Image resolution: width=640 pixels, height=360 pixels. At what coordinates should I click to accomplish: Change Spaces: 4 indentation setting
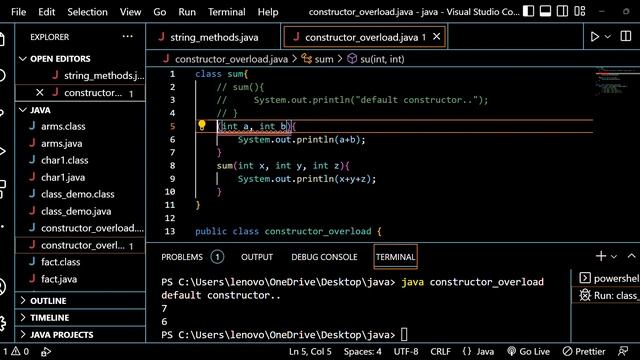coord(362,351)
